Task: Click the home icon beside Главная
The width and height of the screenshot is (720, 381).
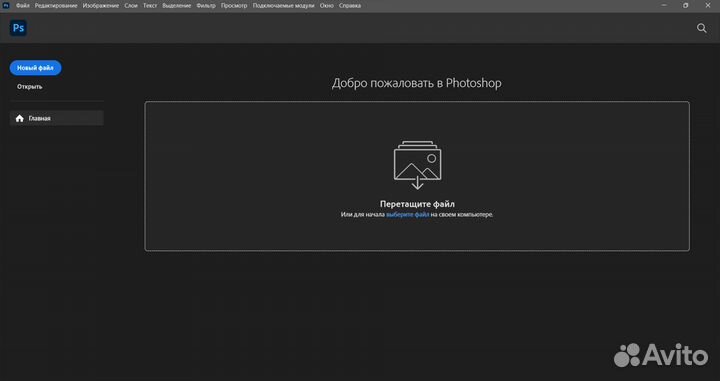Action: 19,118
